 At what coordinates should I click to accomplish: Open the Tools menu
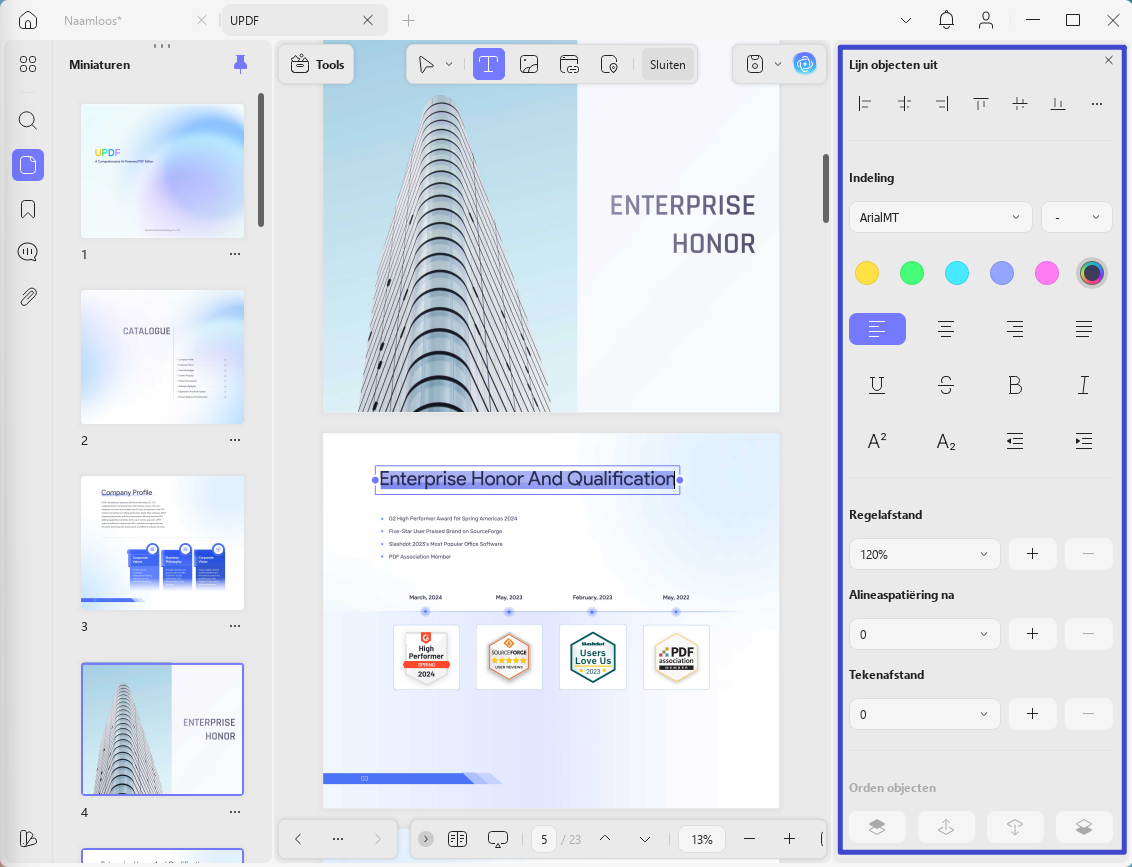(317, 64)
